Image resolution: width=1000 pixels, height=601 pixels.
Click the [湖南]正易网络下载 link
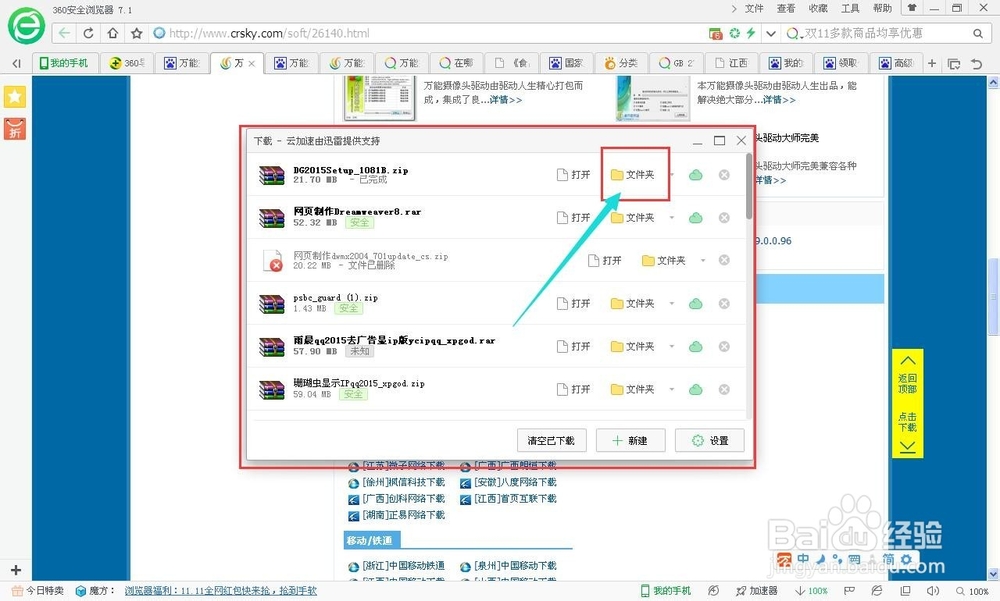pyautogui.click(x=403, y=515)
